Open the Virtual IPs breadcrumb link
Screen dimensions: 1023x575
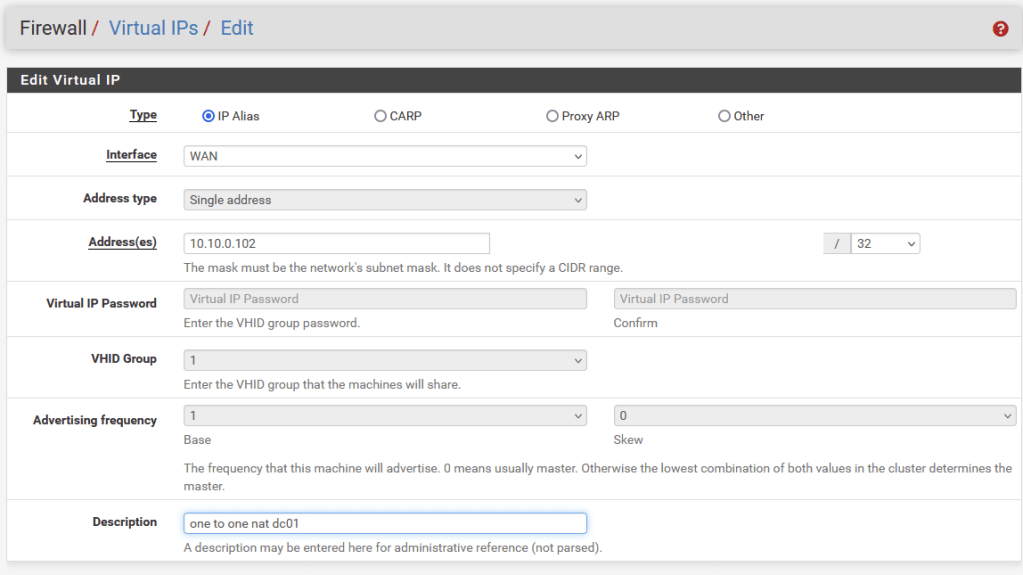153,28
